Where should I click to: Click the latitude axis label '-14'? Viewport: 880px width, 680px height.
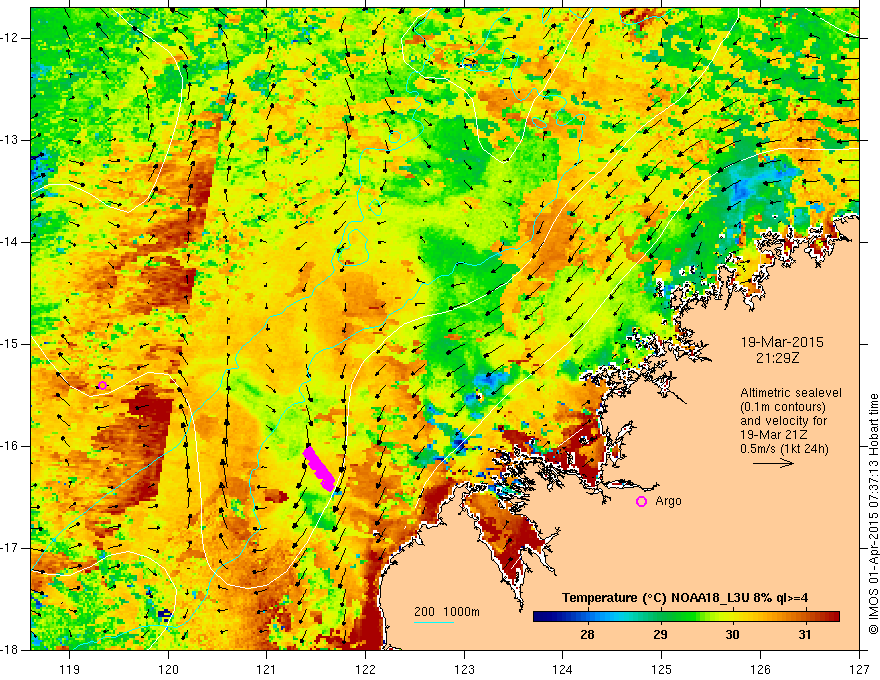pyautogui.click(x=9, y=242)
